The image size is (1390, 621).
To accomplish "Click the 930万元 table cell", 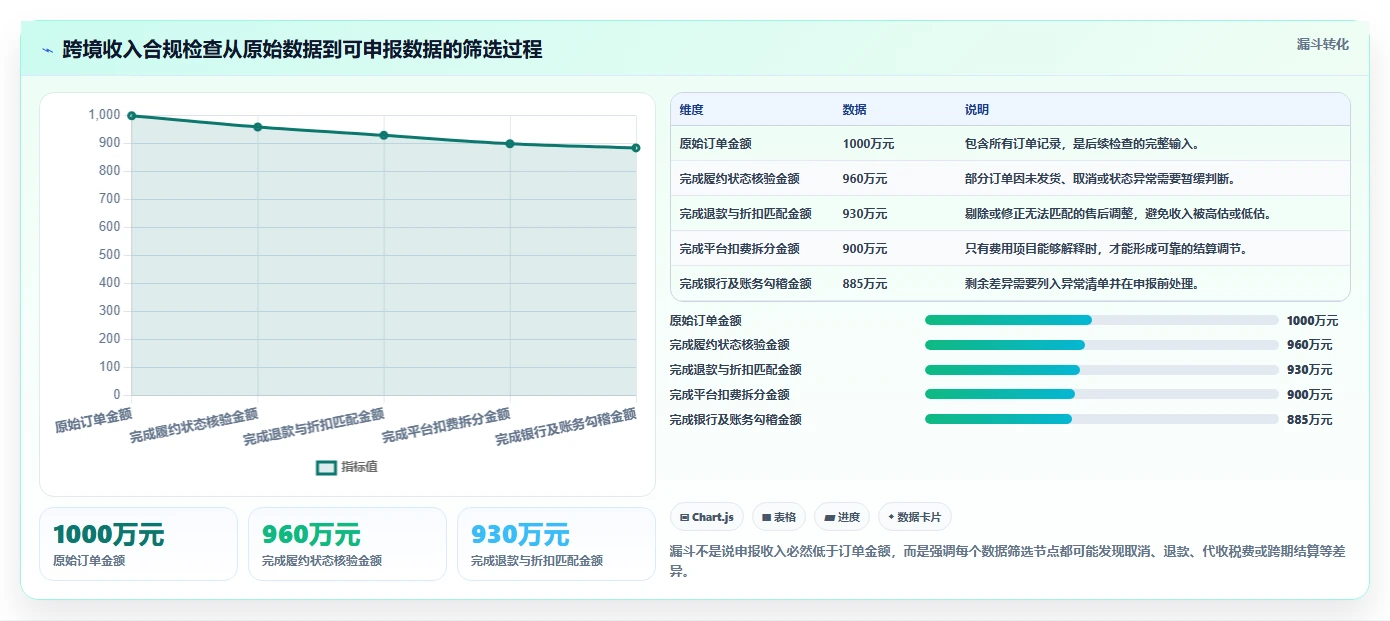I will 865,214.
